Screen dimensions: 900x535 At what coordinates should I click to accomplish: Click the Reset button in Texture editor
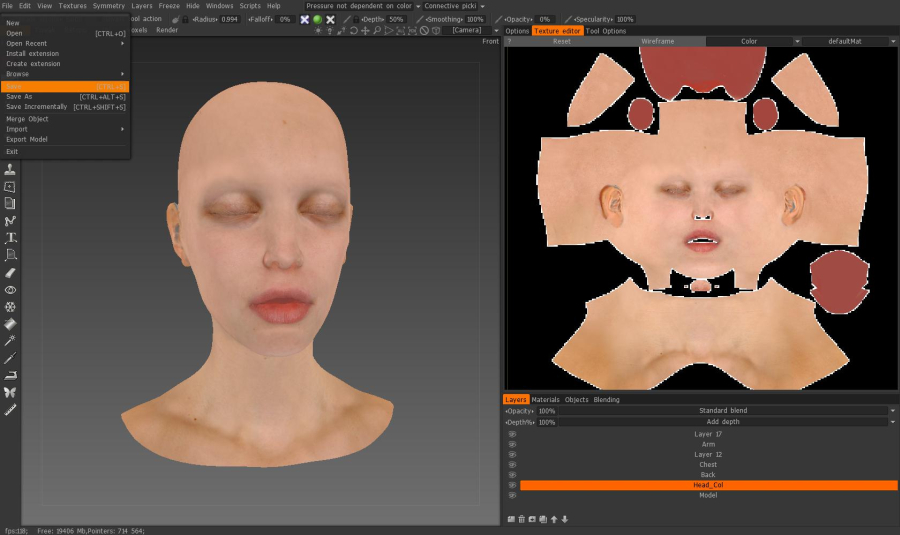click(561, 41)
